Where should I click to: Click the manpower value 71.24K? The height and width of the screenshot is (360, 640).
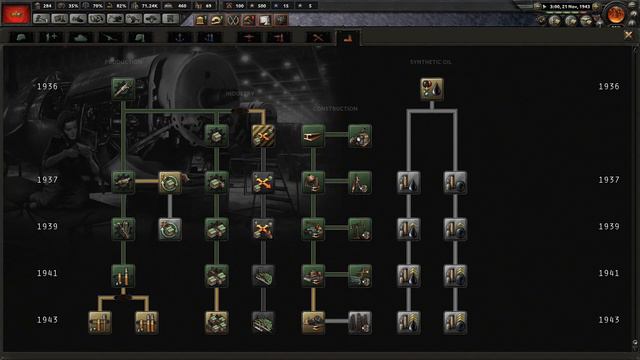(x=151, y=6)
